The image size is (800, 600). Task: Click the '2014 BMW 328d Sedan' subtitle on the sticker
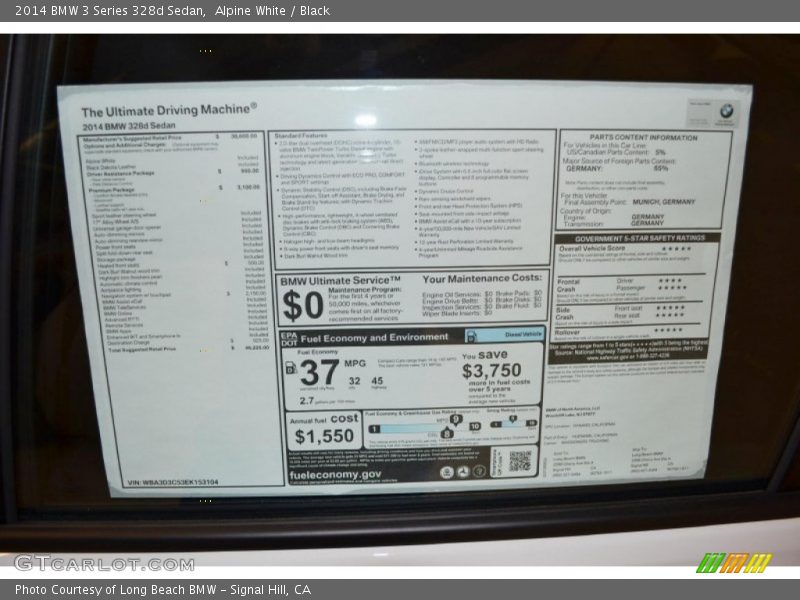click(x=129, y=126)
